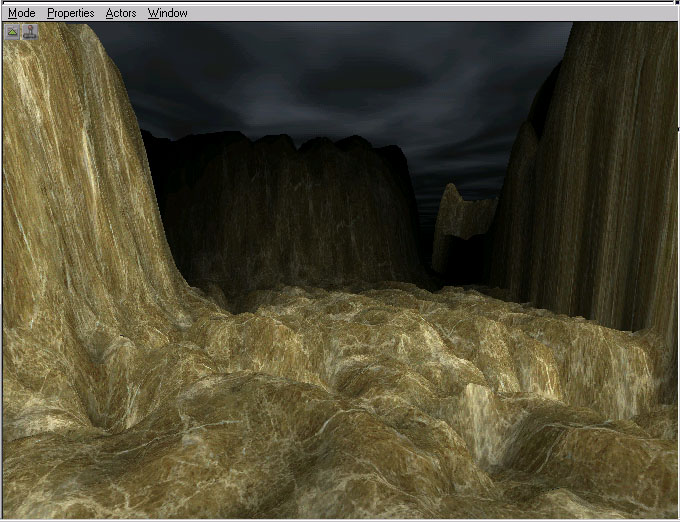Open the Window menu

(167, 13)
